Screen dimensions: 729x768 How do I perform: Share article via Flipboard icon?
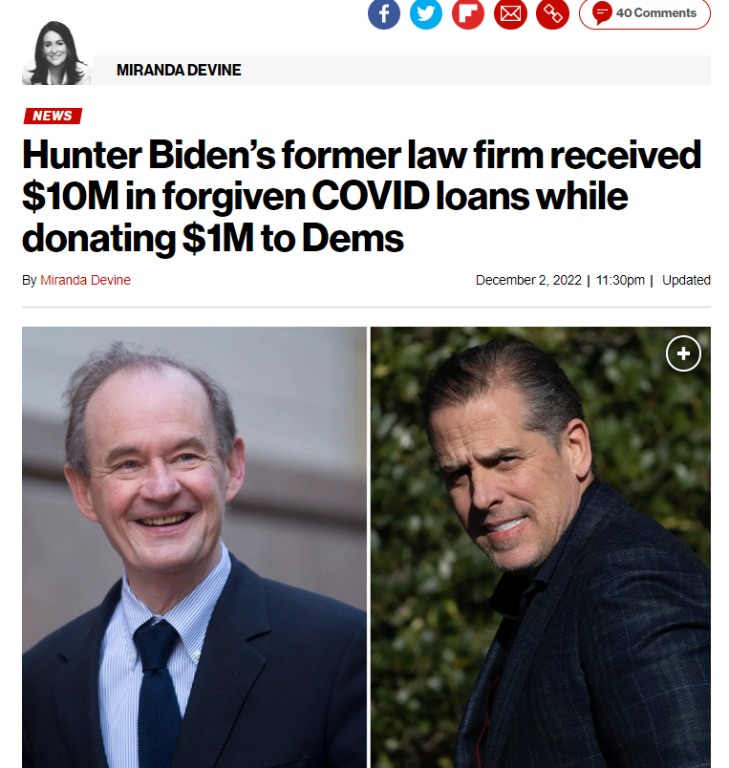(468, 13)
